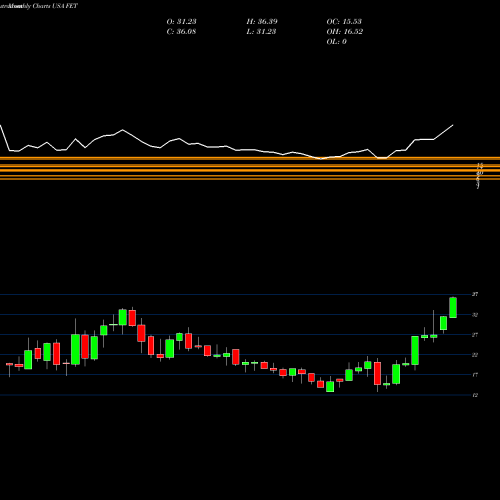Click the open value 'O: 31.23'
Image resolution: width=500 pixels, height=500 pixels.
pos(181,22)
